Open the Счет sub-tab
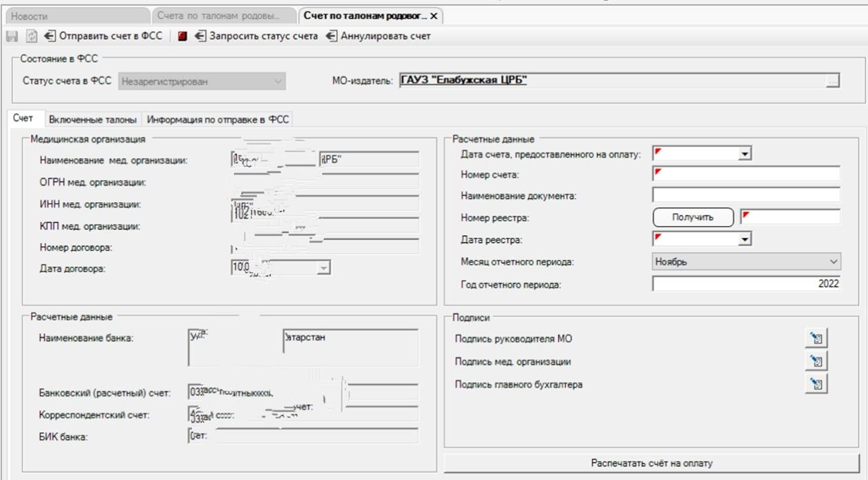Image resolution: width=868 pixels, height=480 pixels. pyautogui.click(x=23, y=118)
